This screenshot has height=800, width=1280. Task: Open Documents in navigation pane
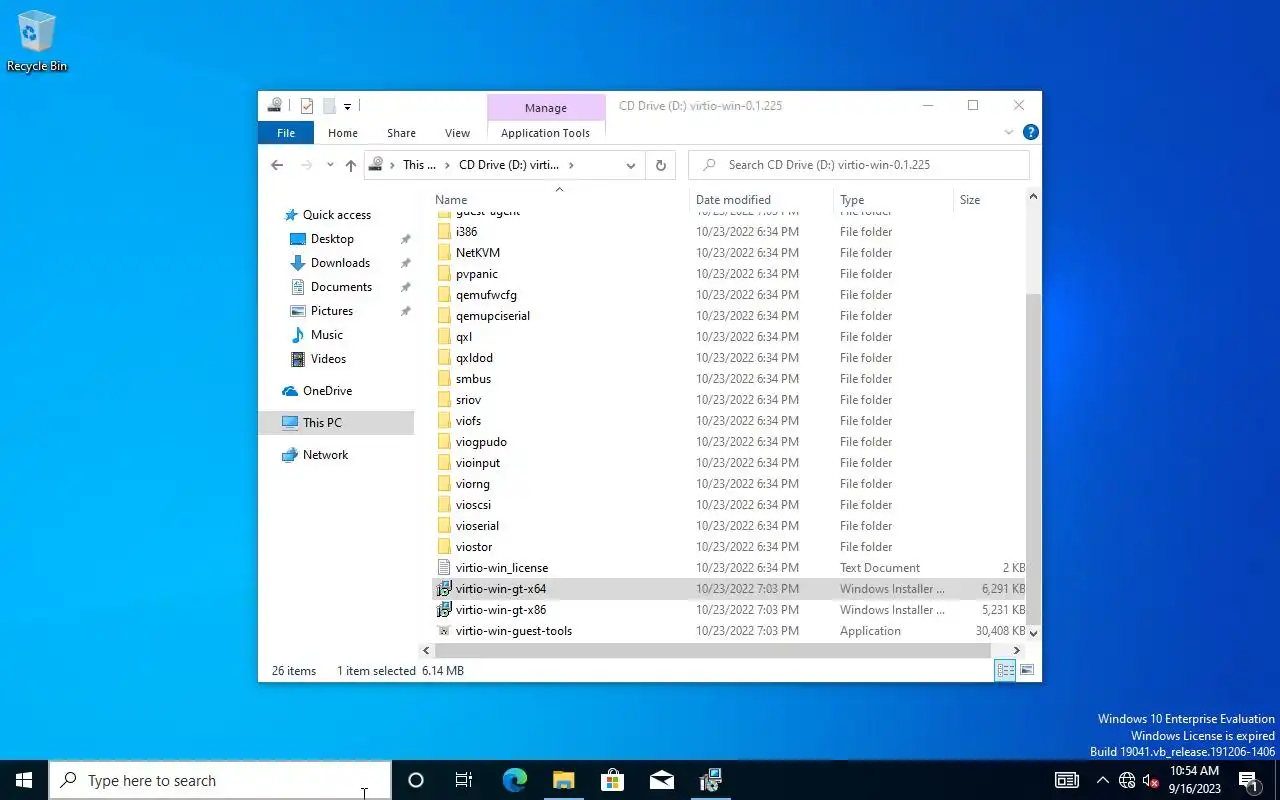pyautogui.click(x=341, y=287)
